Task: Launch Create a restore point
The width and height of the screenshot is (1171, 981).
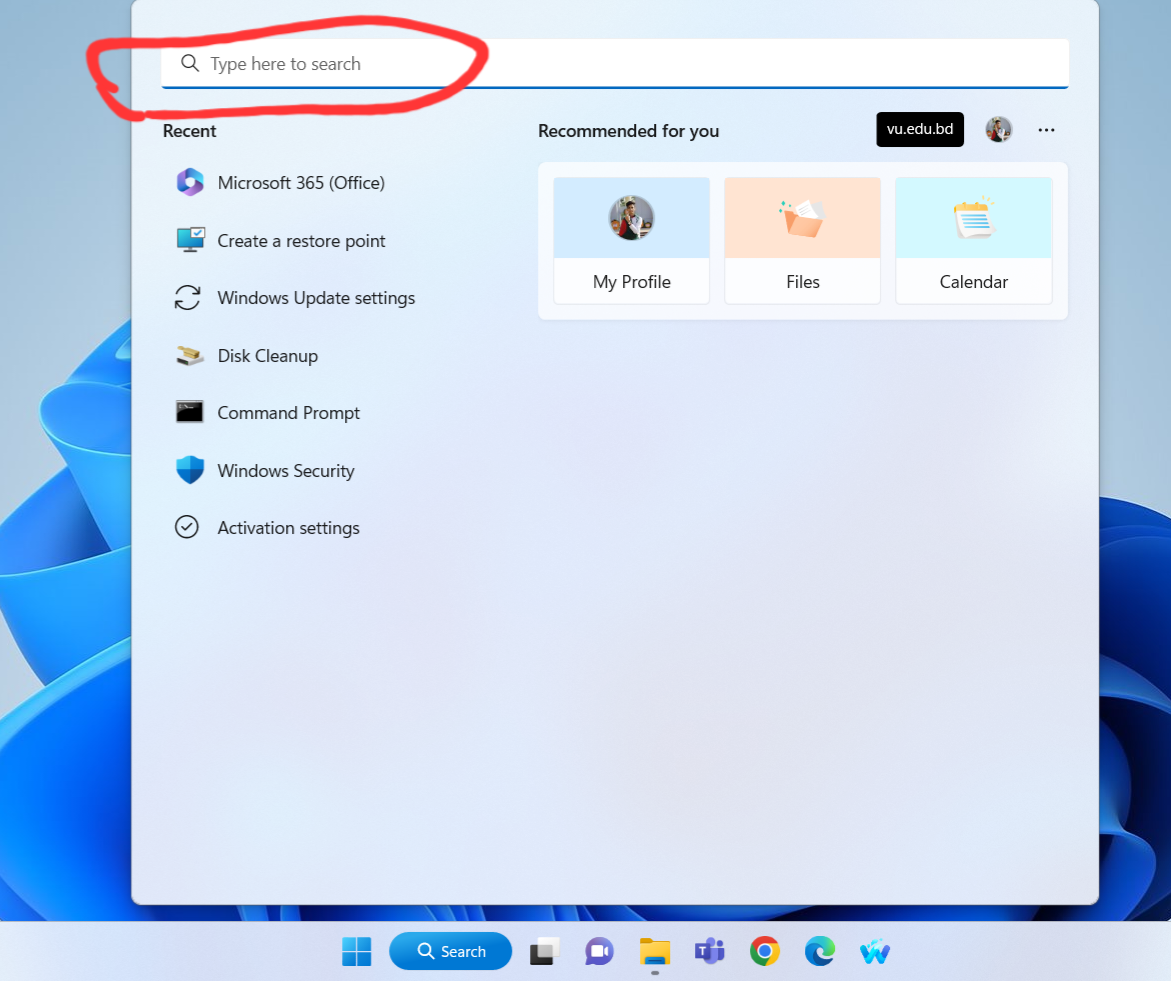Action: 300,241
